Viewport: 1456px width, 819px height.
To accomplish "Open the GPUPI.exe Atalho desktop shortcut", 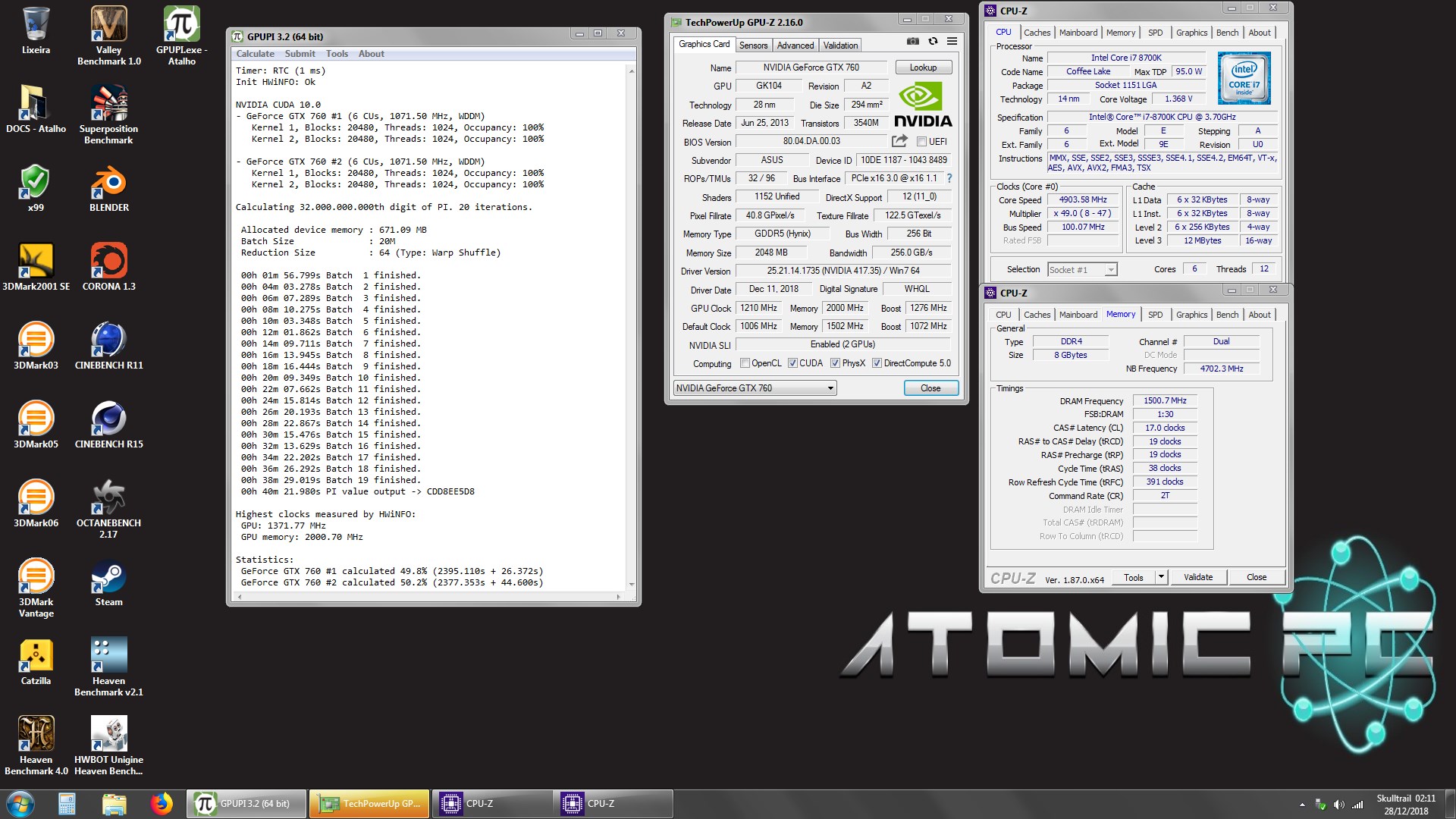I will pyautogui.click(x=182, y=36).
